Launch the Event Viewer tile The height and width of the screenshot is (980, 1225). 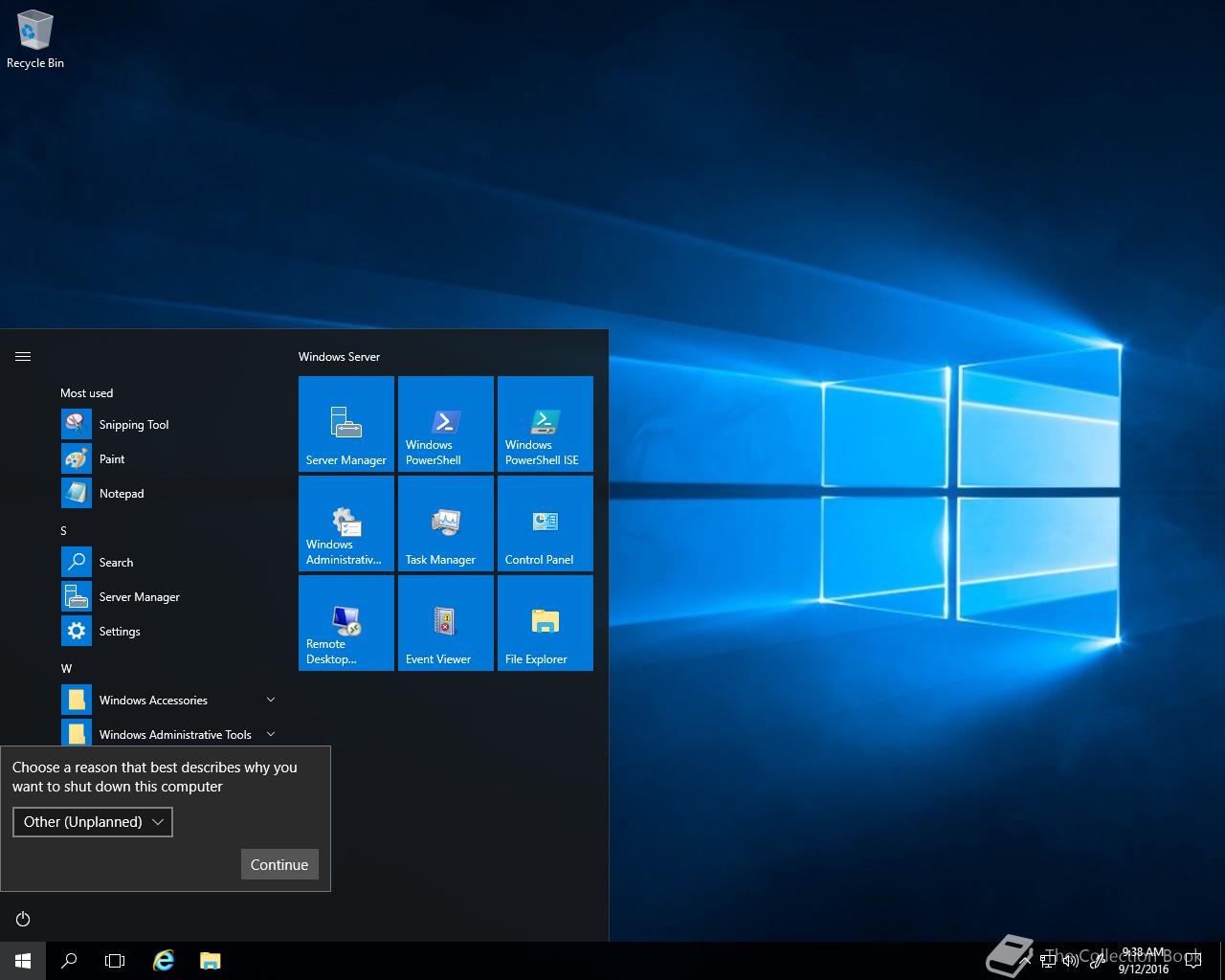point(446,623)
